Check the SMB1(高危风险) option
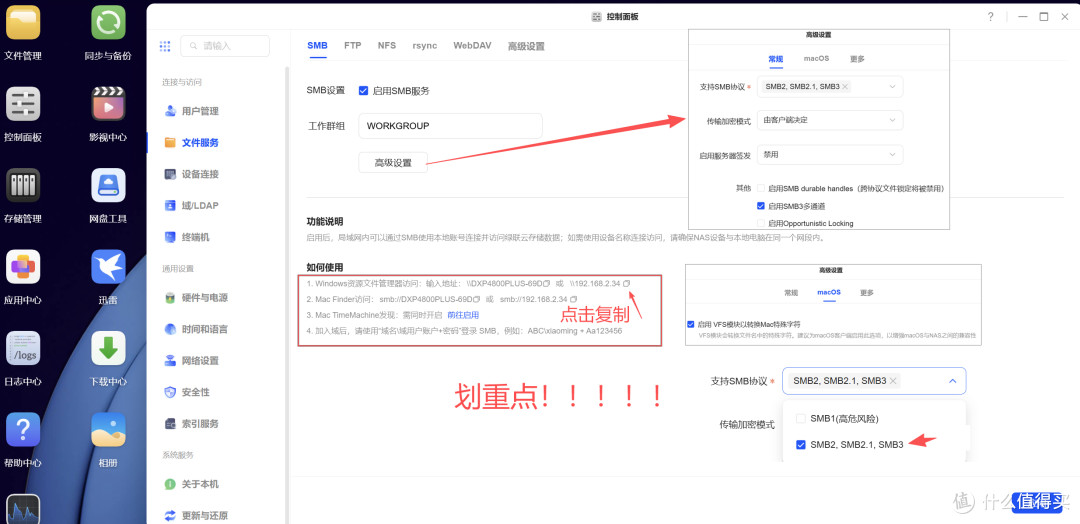The image size is (1080, 524). tap(800, 418)
